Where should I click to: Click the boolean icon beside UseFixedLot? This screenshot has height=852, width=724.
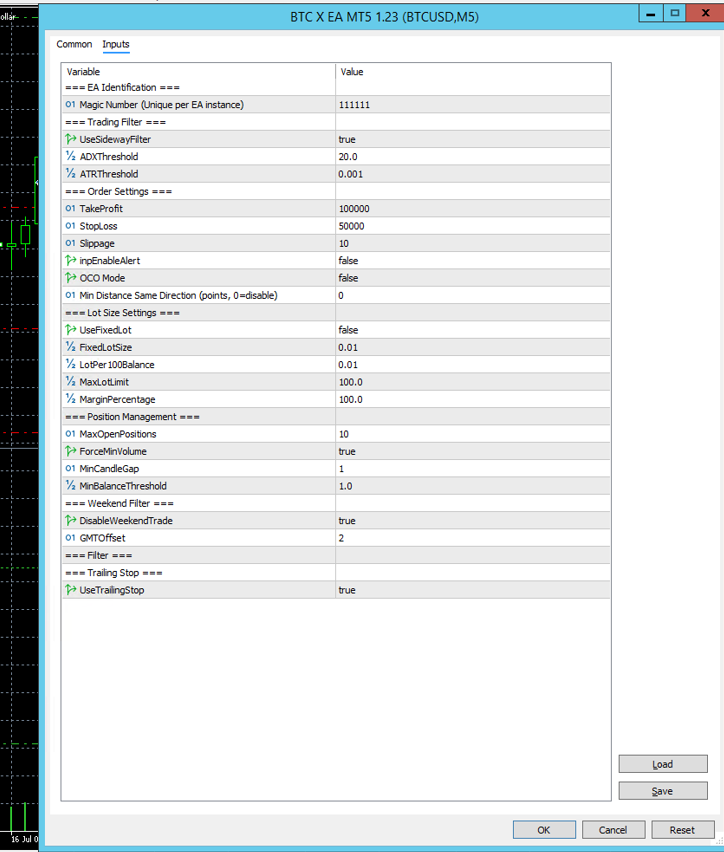pos(70,330)
